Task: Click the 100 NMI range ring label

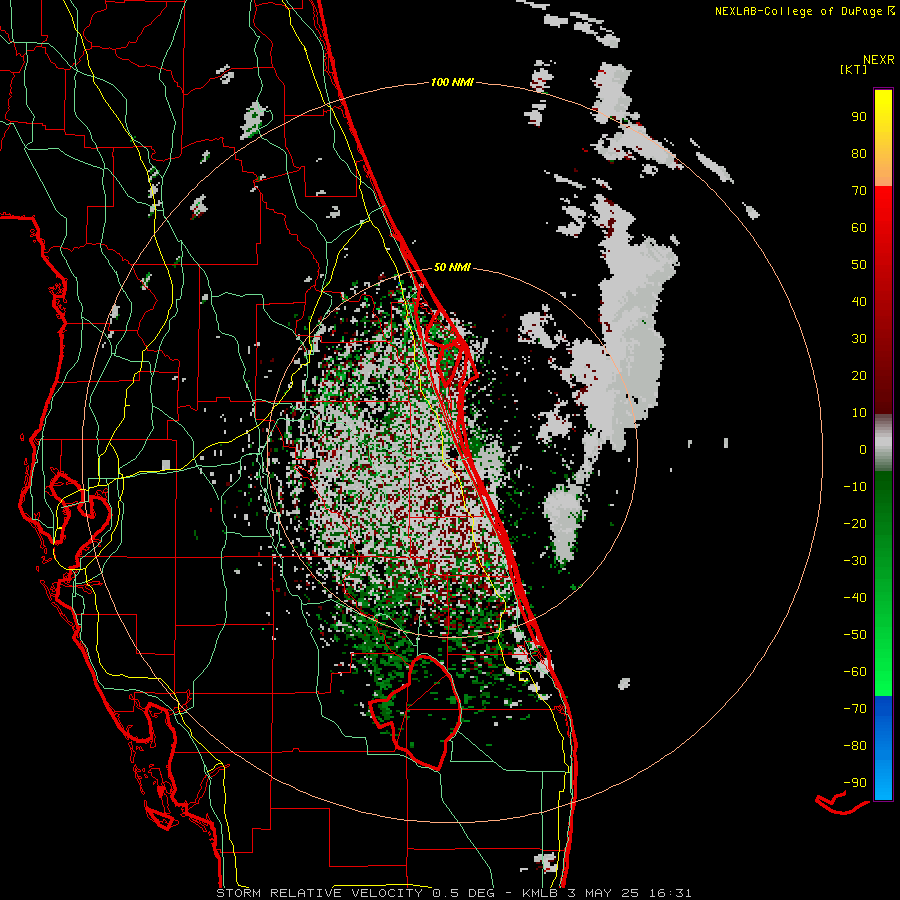Action: tap(452, 83)
